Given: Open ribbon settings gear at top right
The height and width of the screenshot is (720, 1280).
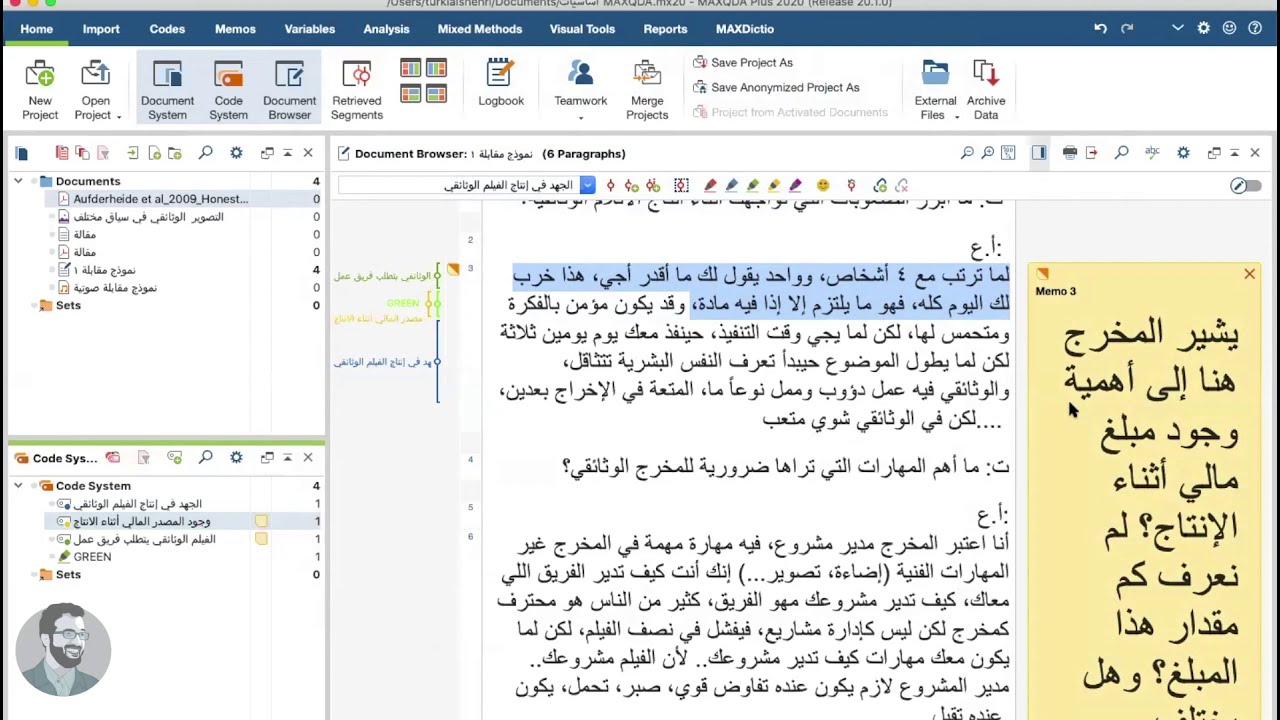Looking at the screenshot, I should coord(1203,29).
